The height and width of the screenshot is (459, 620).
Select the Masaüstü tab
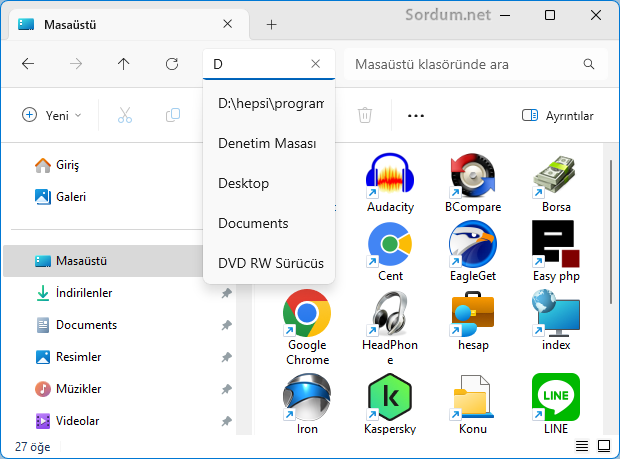(129, 25)
